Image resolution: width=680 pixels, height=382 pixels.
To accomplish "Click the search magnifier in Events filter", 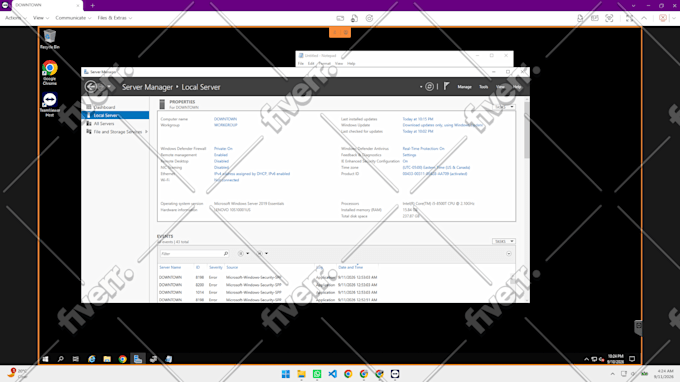I will pyautogui.click(x=226, y=254).
